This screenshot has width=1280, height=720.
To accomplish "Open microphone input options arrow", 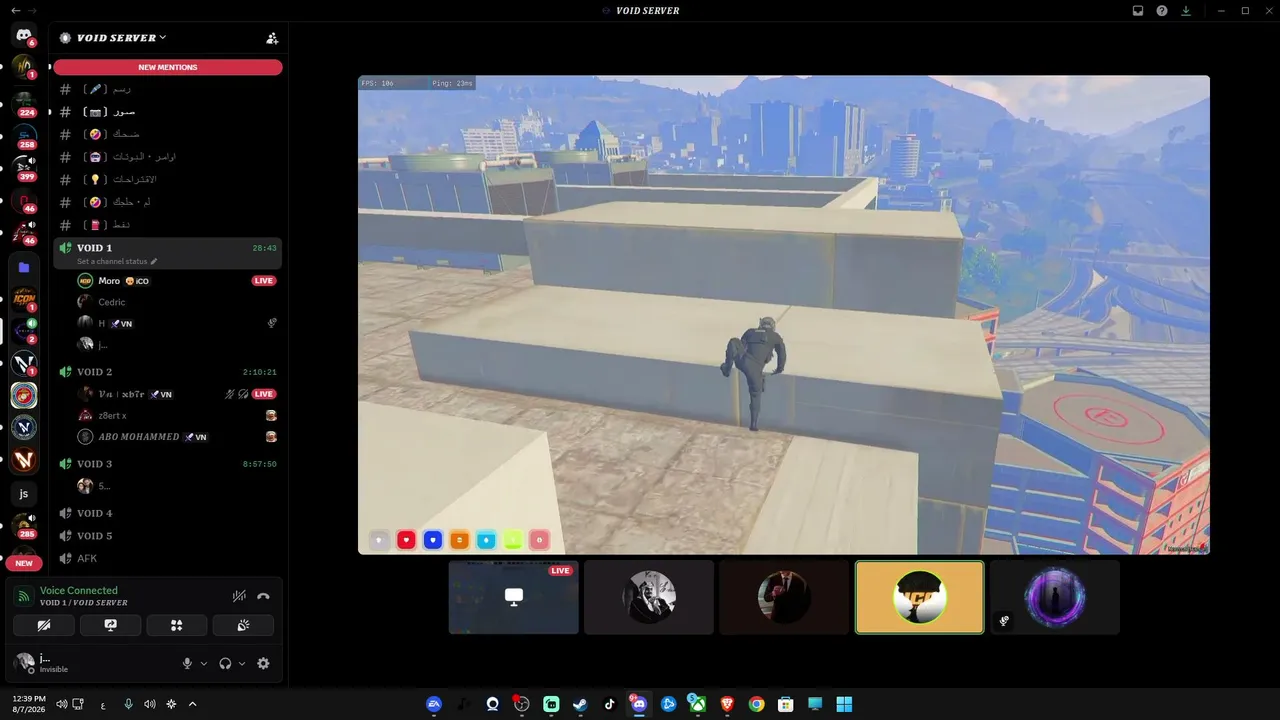I will [x=204, y=663].
